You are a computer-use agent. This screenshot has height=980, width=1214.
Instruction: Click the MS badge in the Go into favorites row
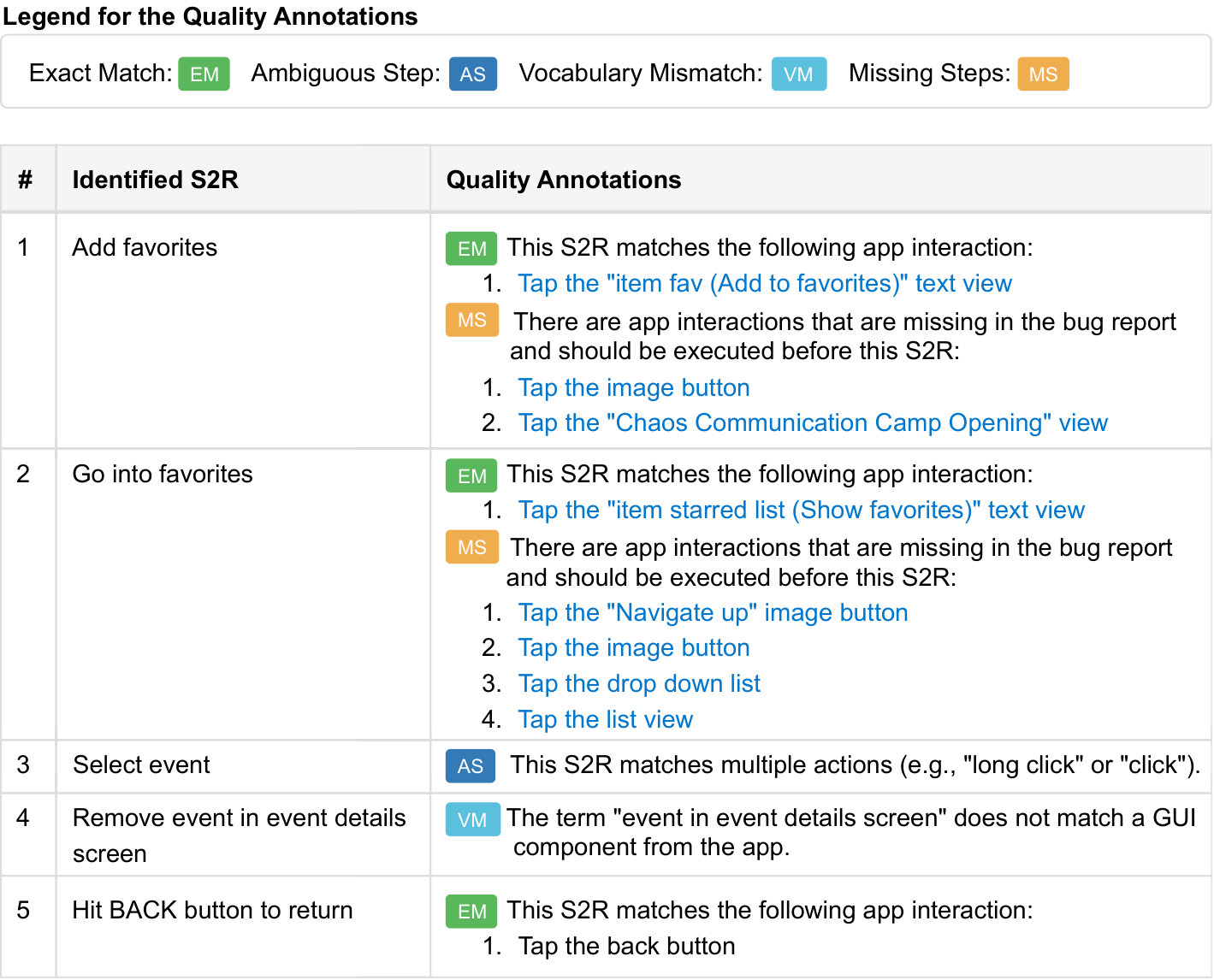click(x=471, y=547)
